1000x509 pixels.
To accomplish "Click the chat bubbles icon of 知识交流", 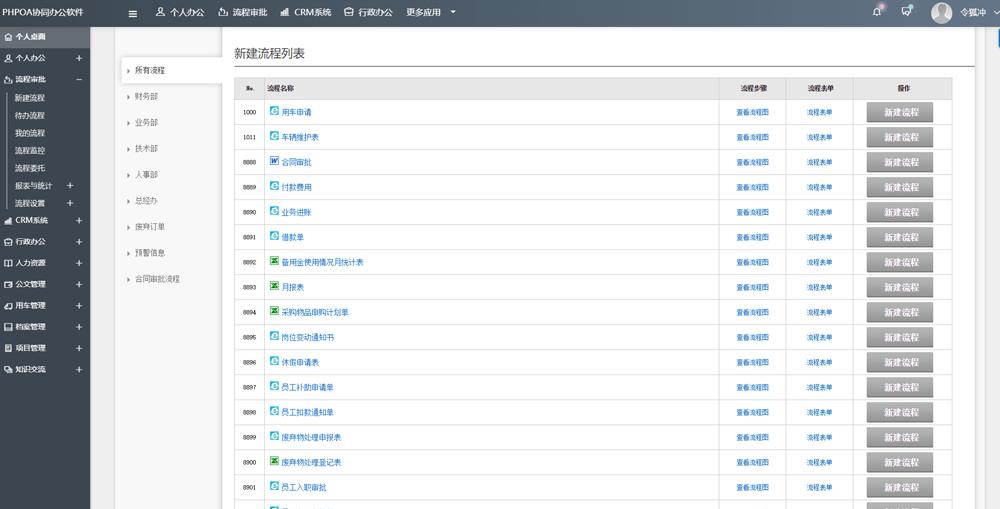I will pos(8,369).
